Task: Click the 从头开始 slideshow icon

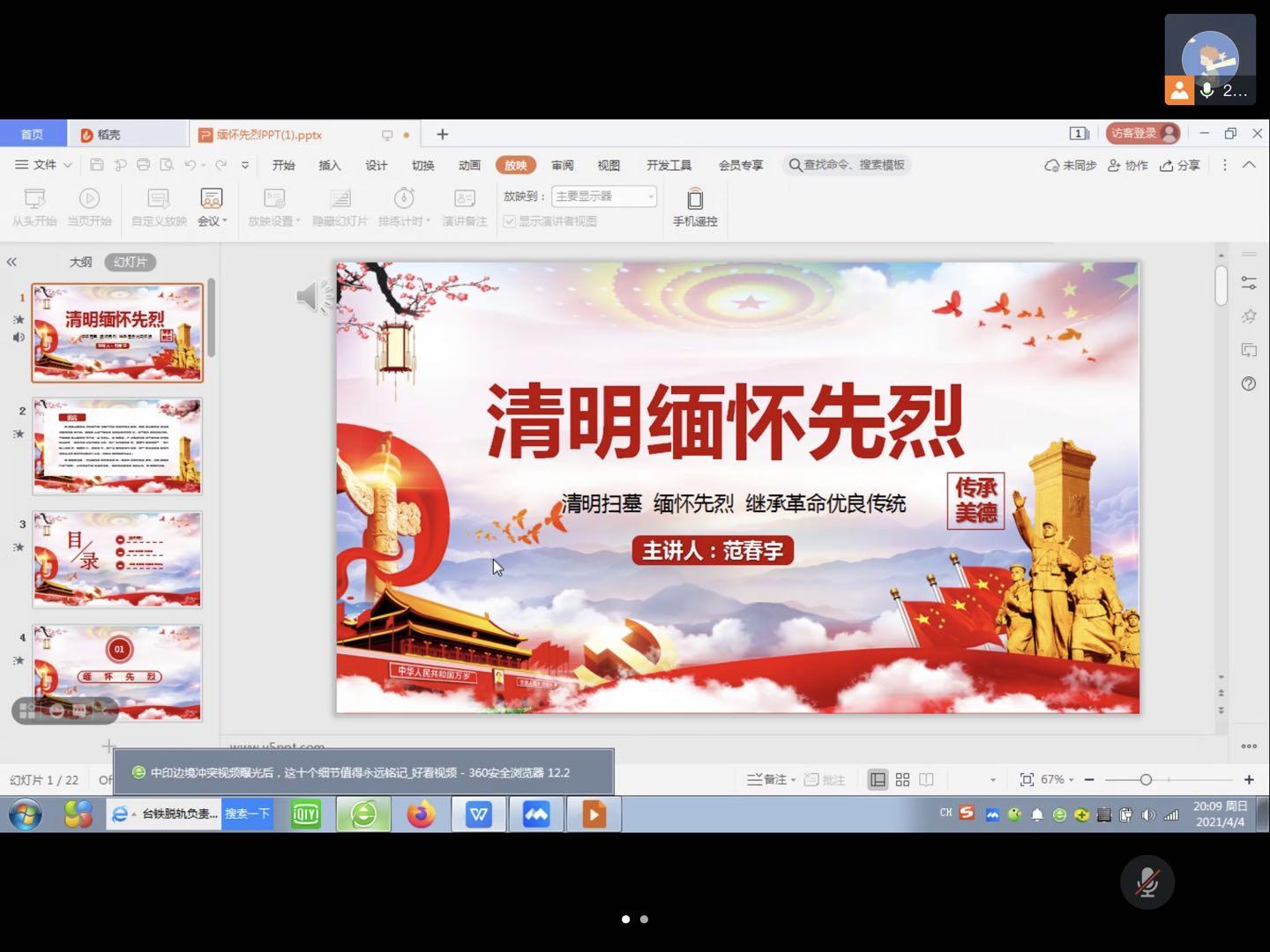Action: (34, 199)
